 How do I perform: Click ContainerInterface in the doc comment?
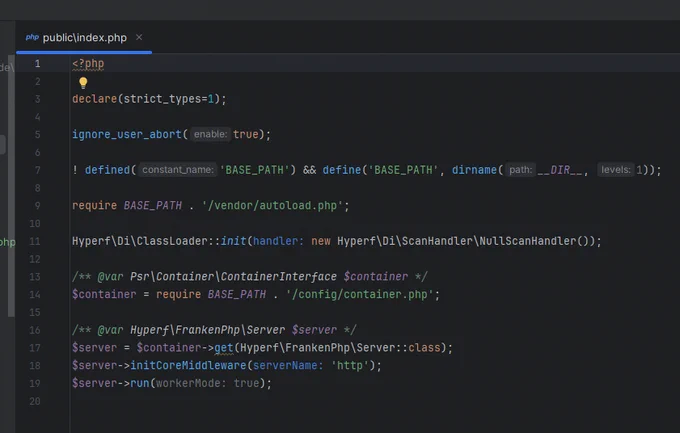[x=278, y=277]
